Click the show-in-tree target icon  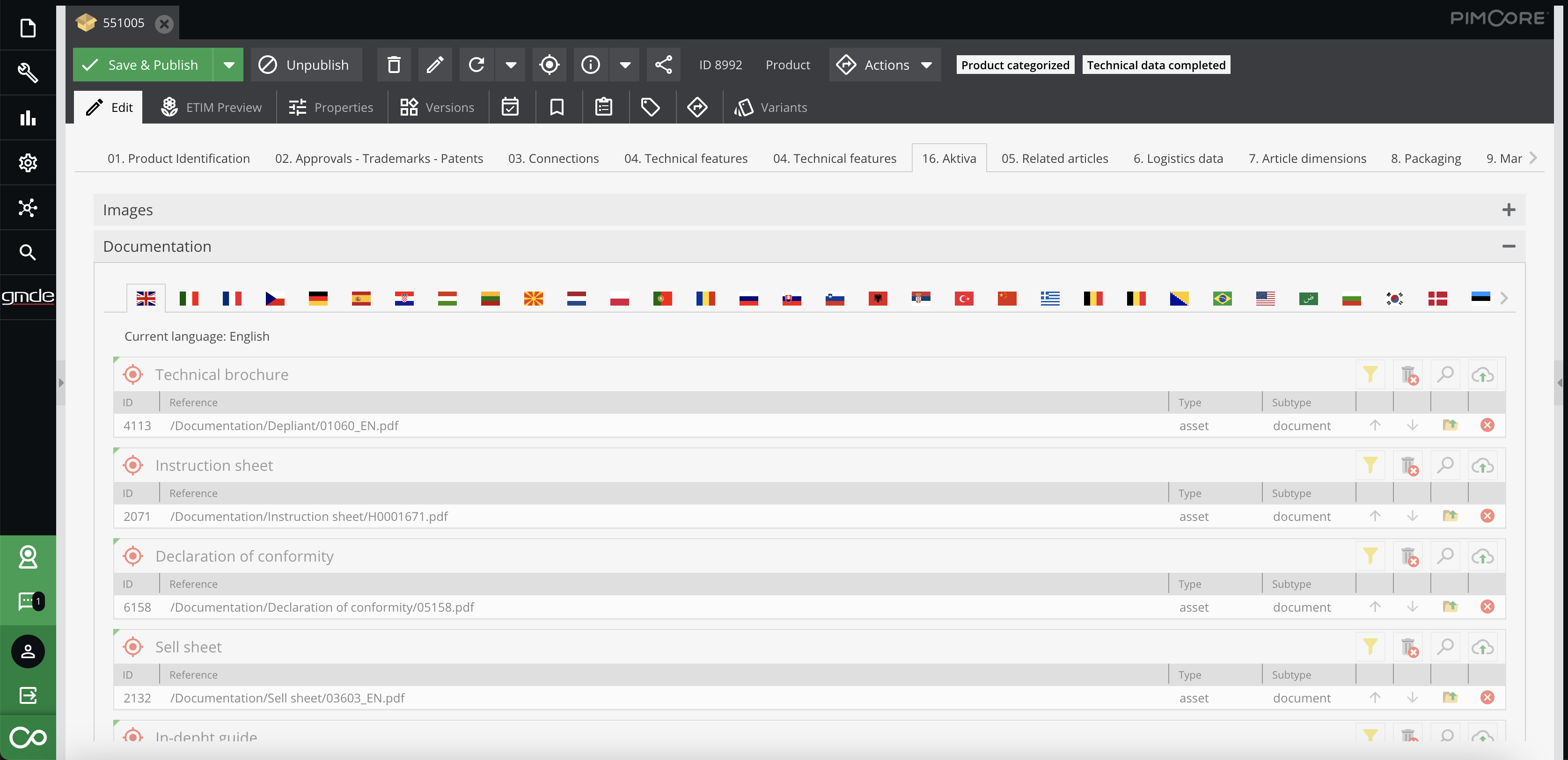click(549, 65)
